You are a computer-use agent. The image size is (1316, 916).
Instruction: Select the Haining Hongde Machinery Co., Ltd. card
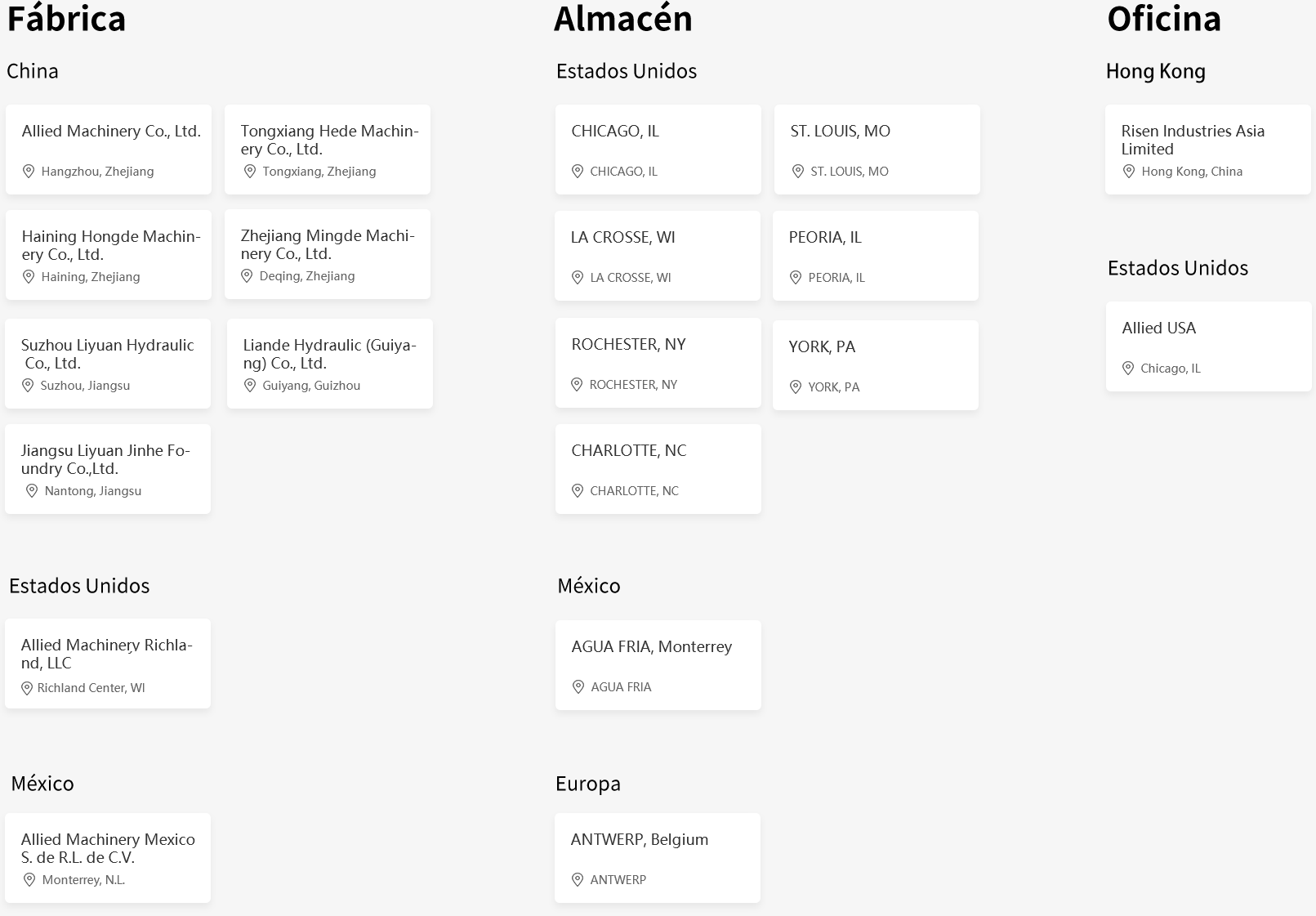(x=109, y=255)
